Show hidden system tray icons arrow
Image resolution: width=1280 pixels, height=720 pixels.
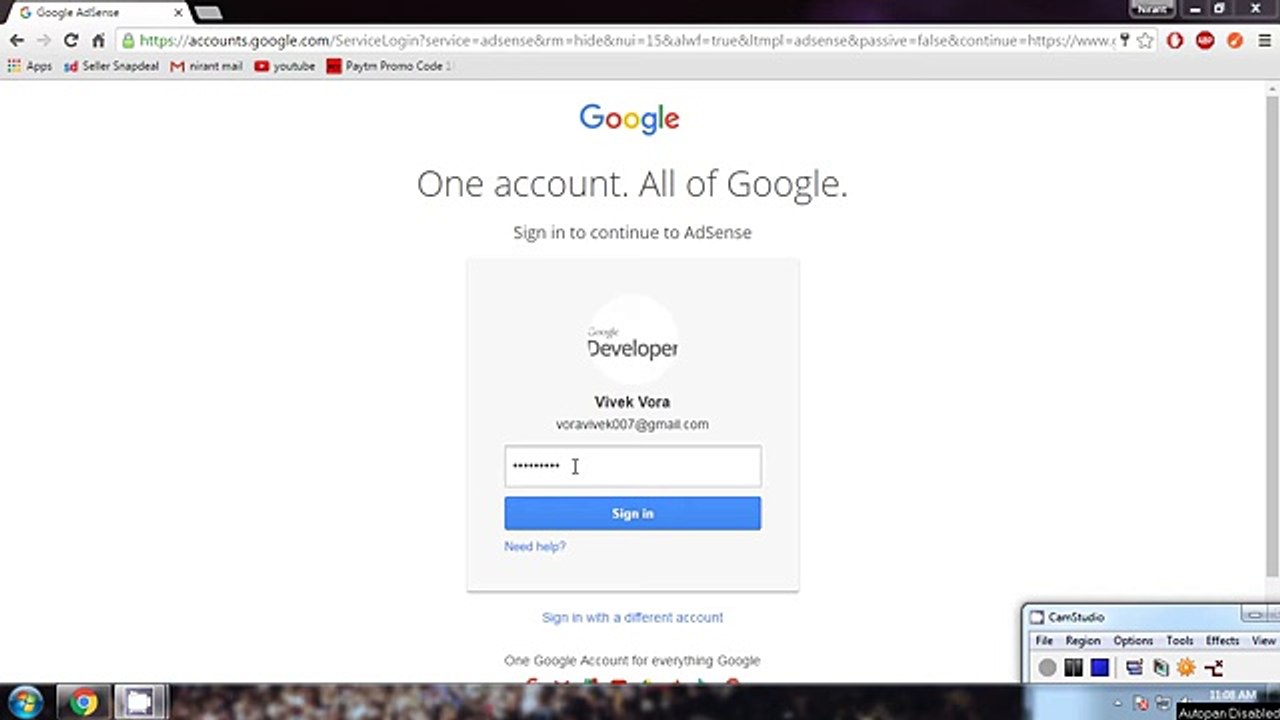pyautogui.click(x=1118, y=703)
